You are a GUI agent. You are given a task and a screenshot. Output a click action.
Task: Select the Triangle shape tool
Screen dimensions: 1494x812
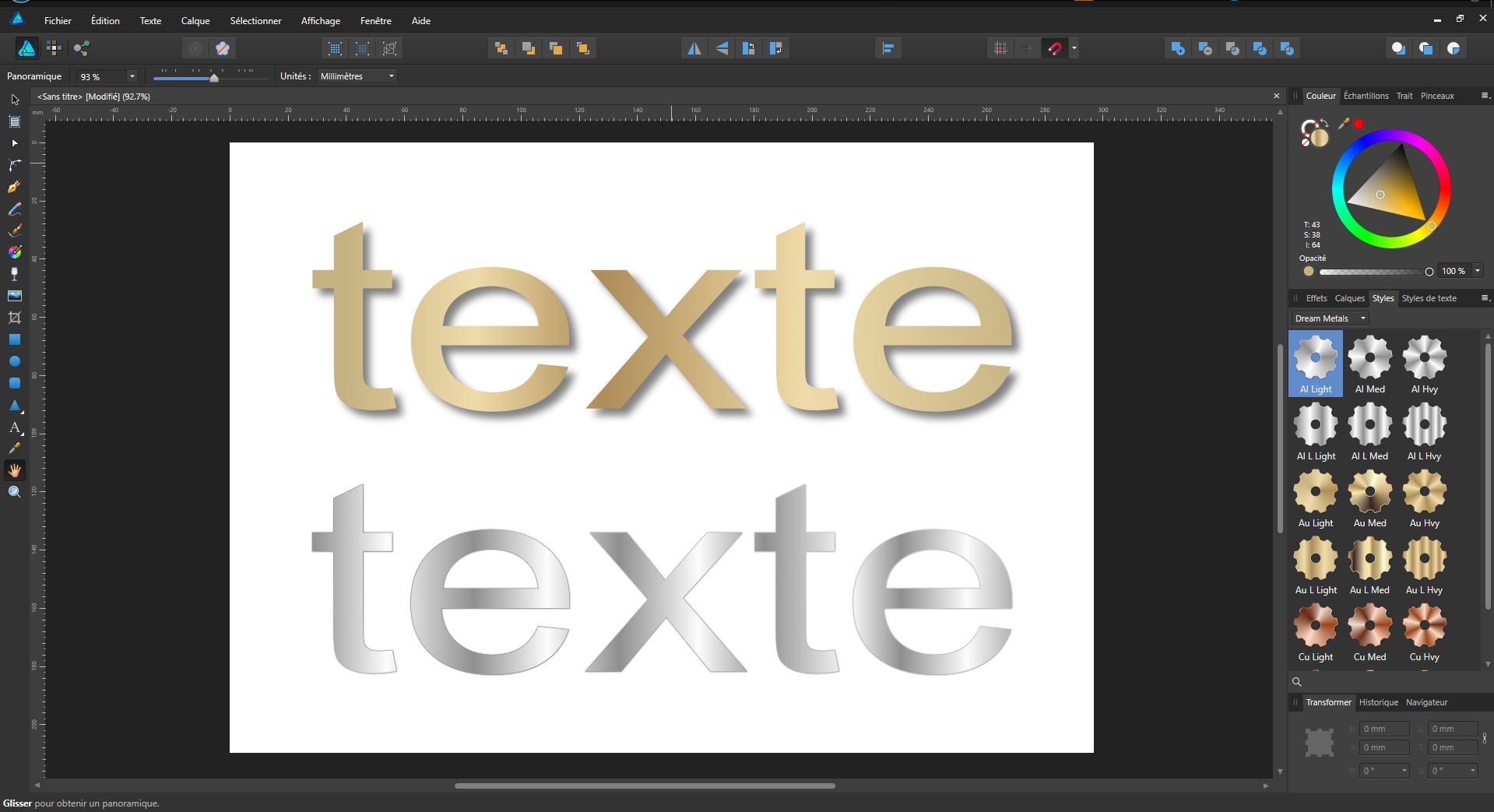tap(15, 405)
